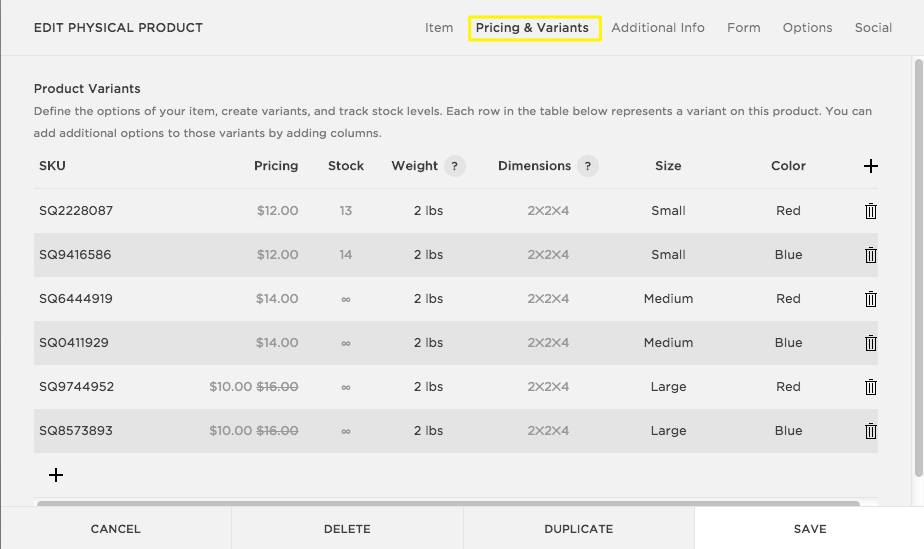Screen dimensions: 924x549
Task: Click trash icon for SQ9416586 row
Action: [x=870, y=255]
